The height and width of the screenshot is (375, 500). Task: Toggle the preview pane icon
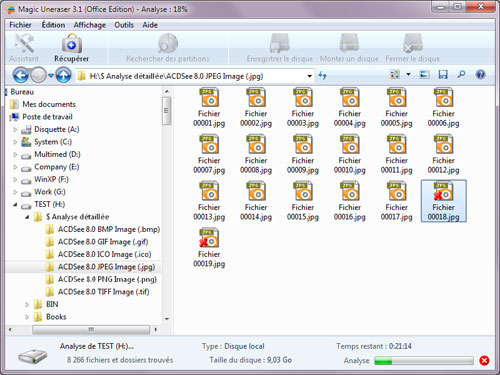[x=424, y=75]
